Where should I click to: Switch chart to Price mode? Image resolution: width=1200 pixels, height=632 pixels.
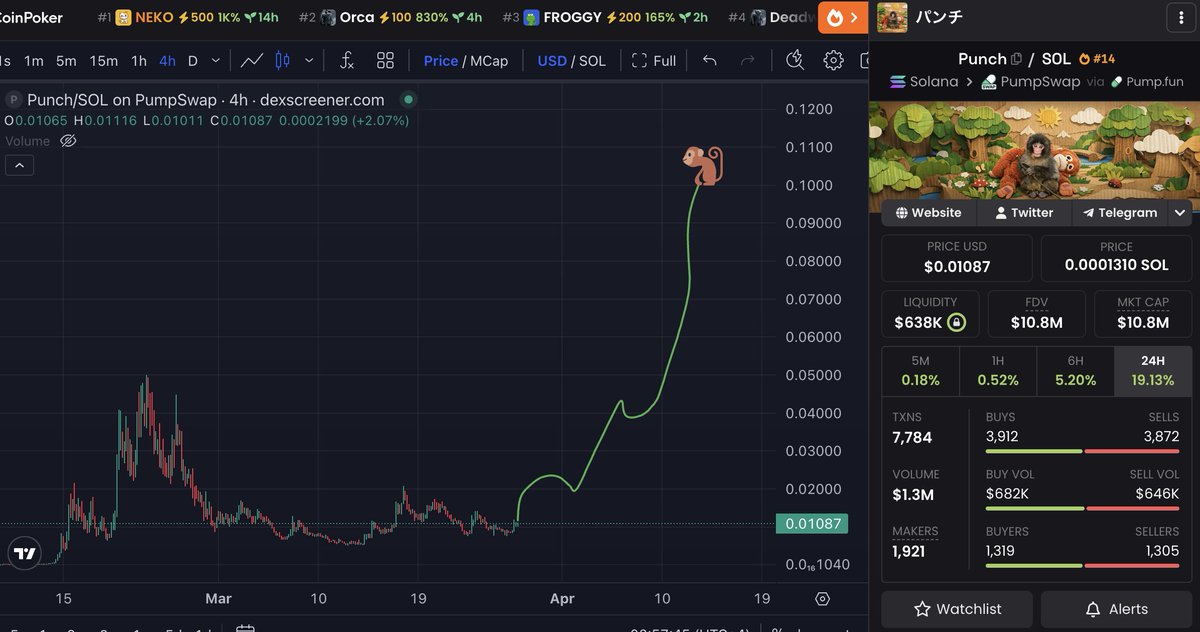tap(441, 61)
